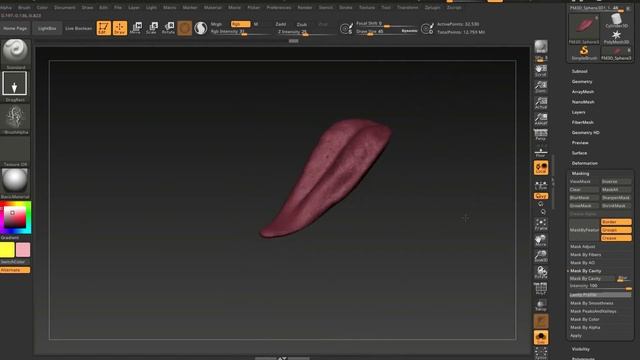Select the pink main color swatch

[x=23, y=250]
